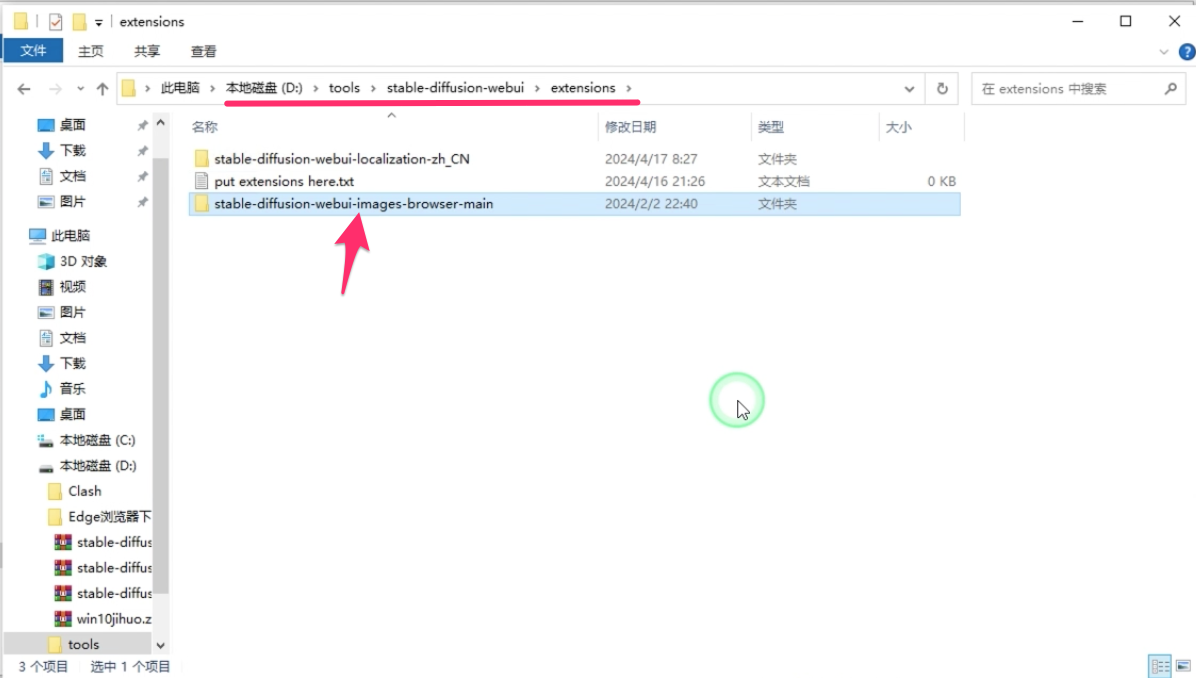This screenshot has height=678, width=1196.
Task: Click the new folder icon in title bar
Action: point(79,22)
